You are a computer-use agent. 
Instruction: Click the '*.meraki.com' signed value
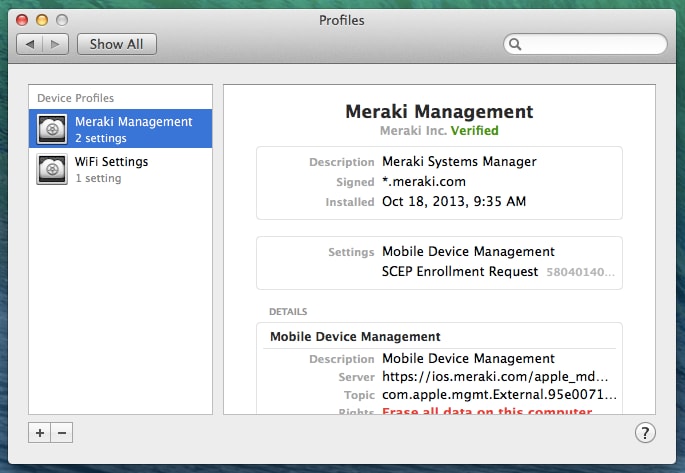click(x=424, y=182)
